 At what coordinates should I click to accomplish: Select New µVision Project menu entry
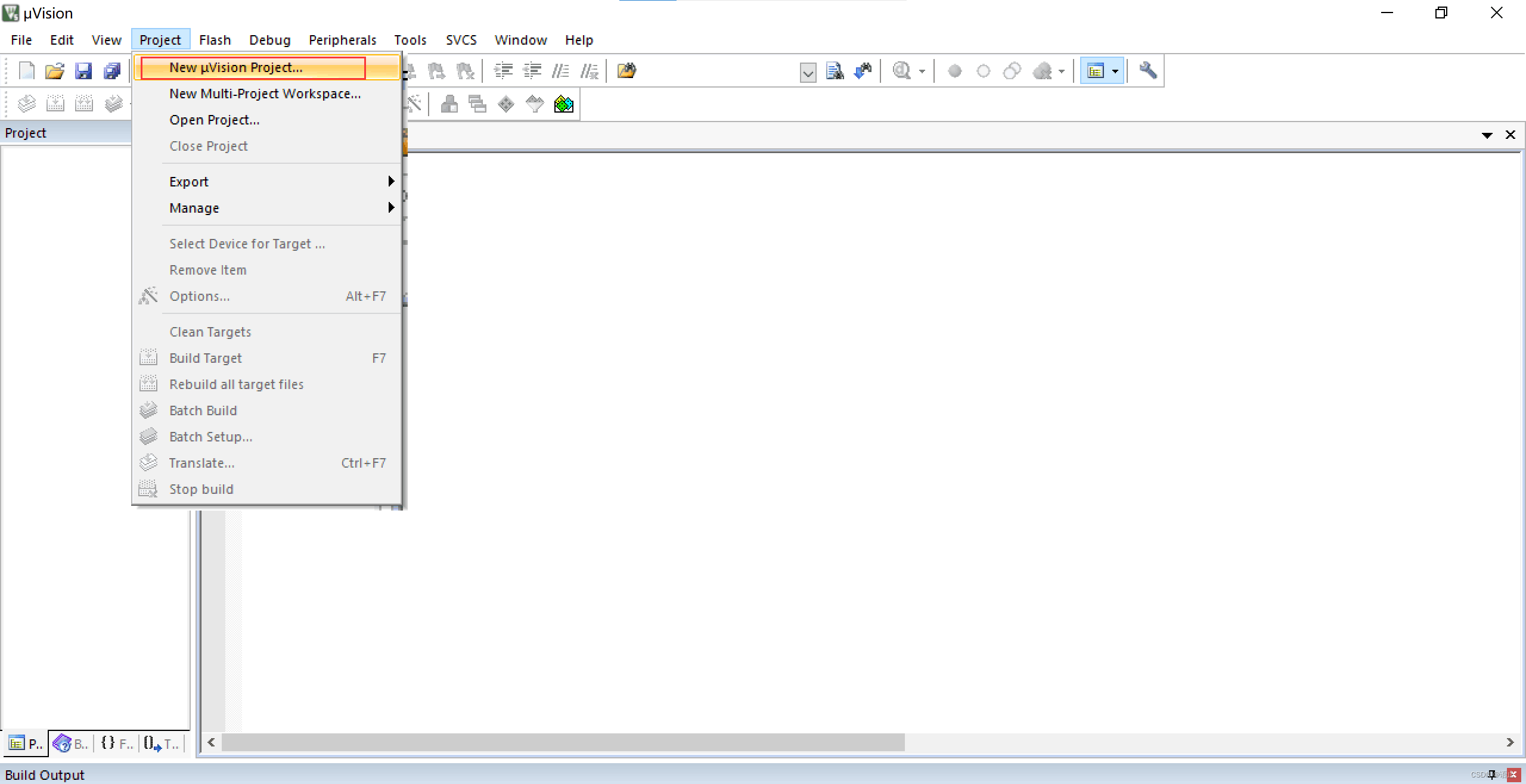pyautogui.click(x=236, y=67)
